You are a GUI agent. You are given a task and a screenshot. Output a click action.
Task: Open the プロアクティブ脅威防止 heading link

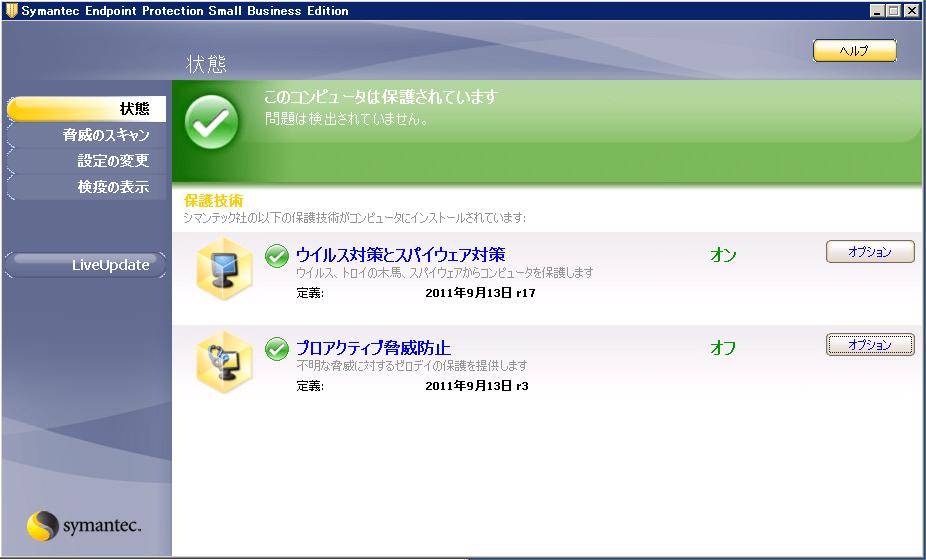click(x=373, y=347)
